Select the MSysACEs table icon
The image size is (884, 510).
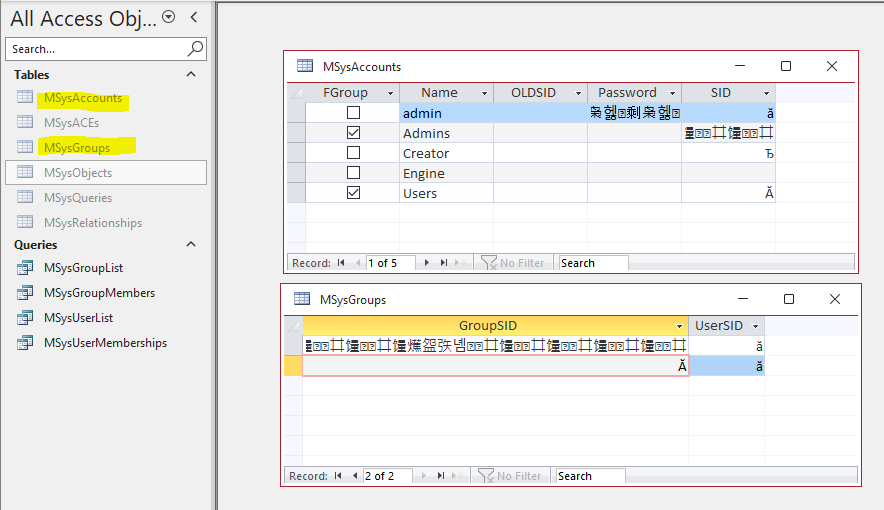25,122
